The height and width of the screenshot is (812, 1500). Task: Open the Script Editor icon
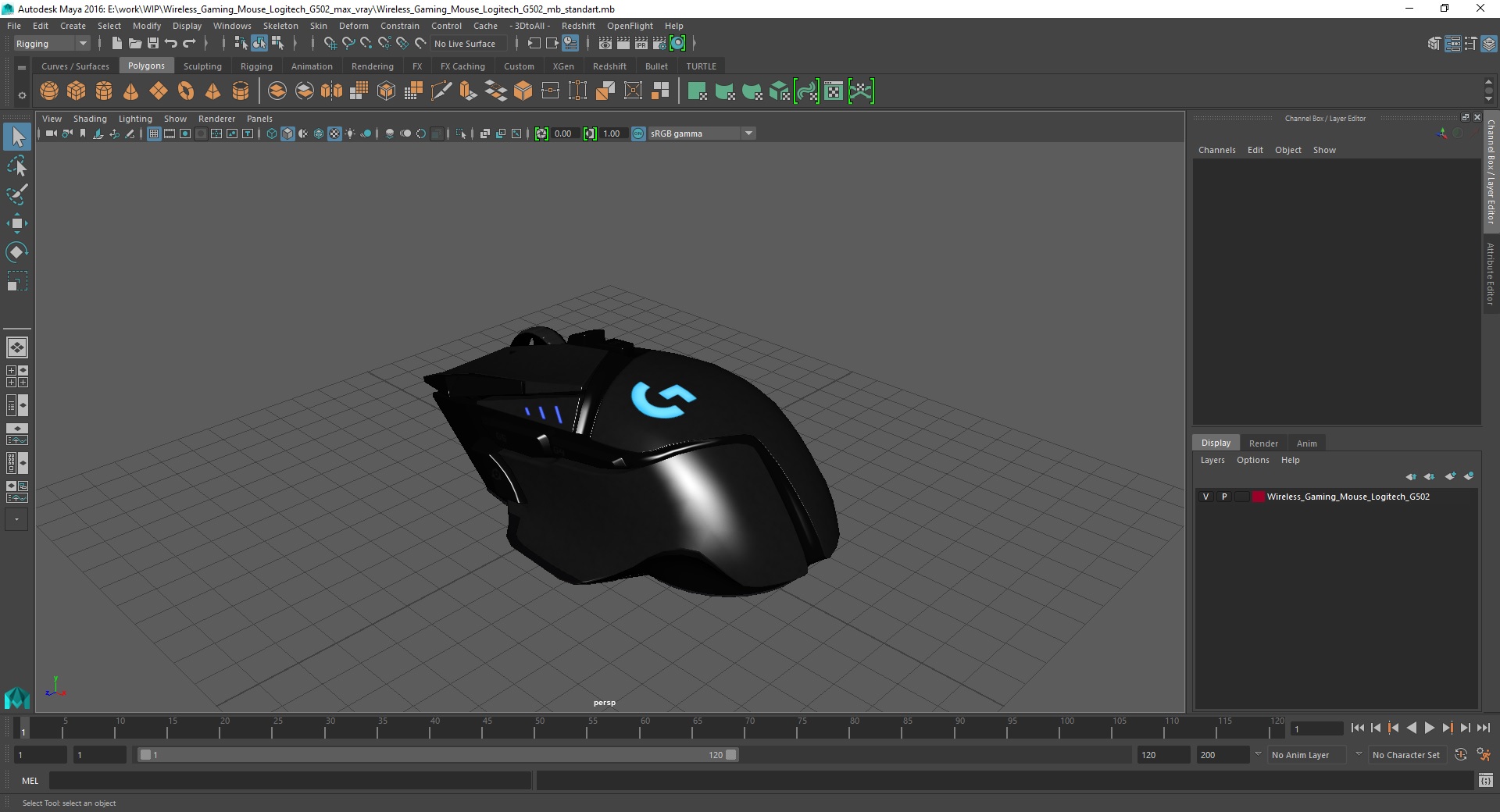1486,780
